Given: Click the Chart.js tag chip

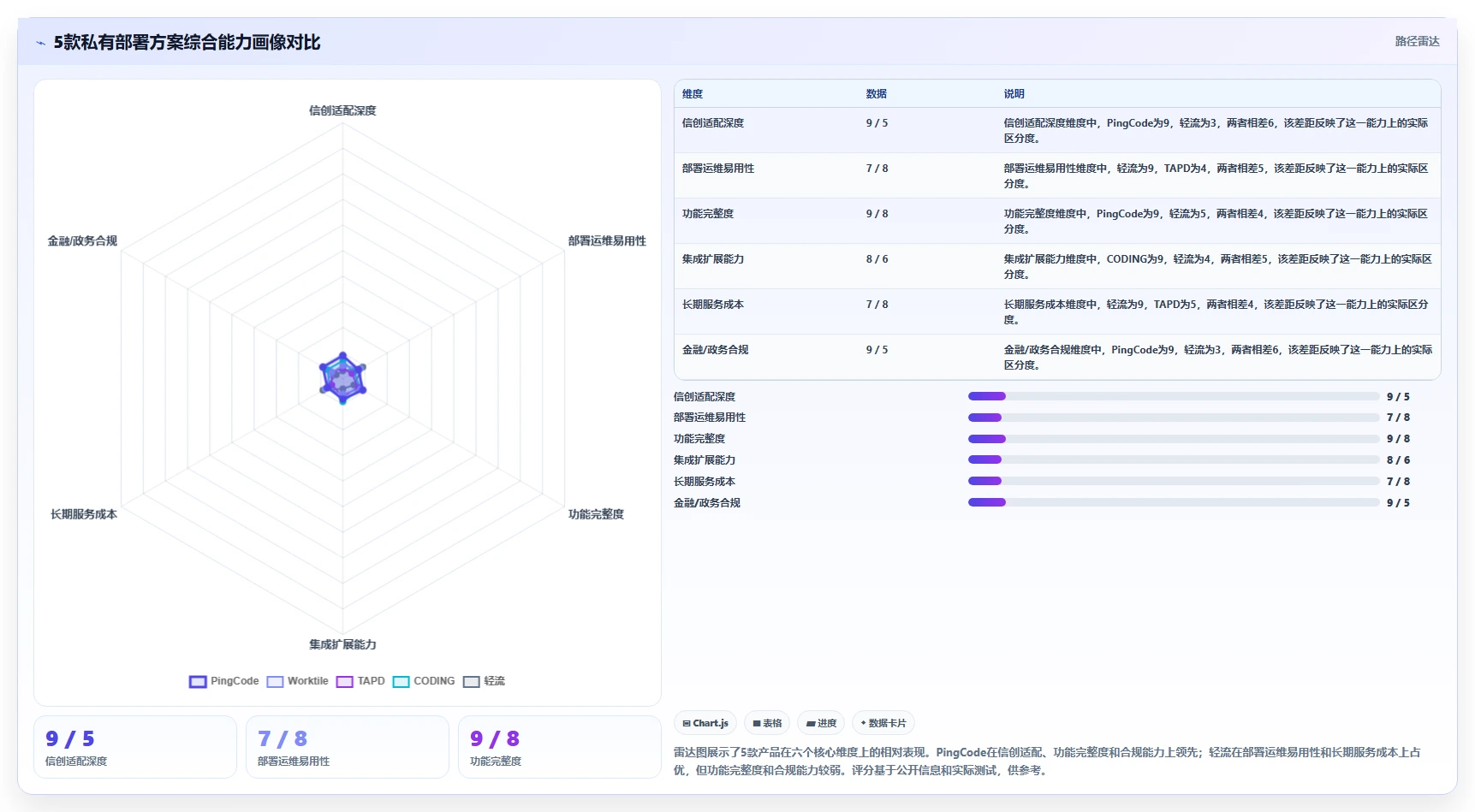Looking at the screenshot, I should [705, 723].
